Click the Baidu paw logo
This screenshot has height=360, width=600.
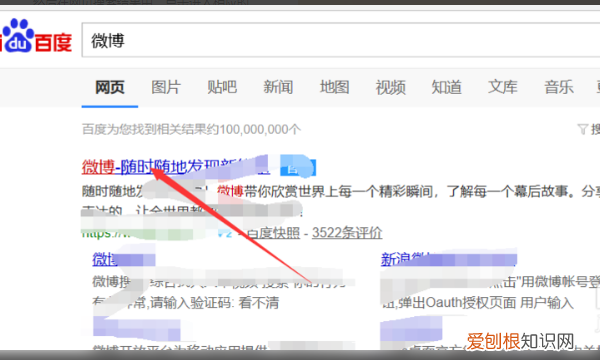coord(17,36)
